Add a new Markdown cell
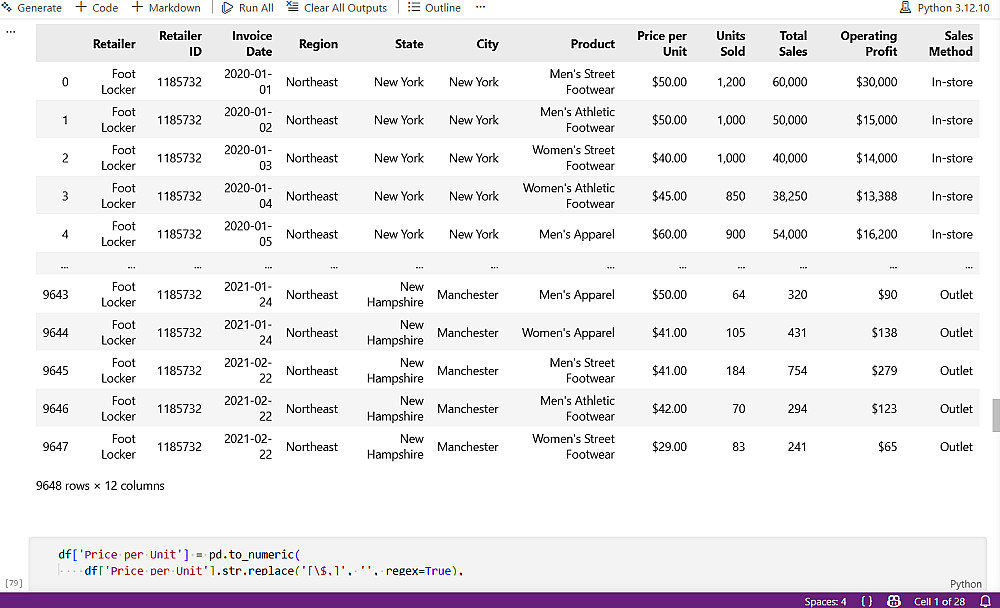This screenshot has width=1000, height=608. pos(166,8)
